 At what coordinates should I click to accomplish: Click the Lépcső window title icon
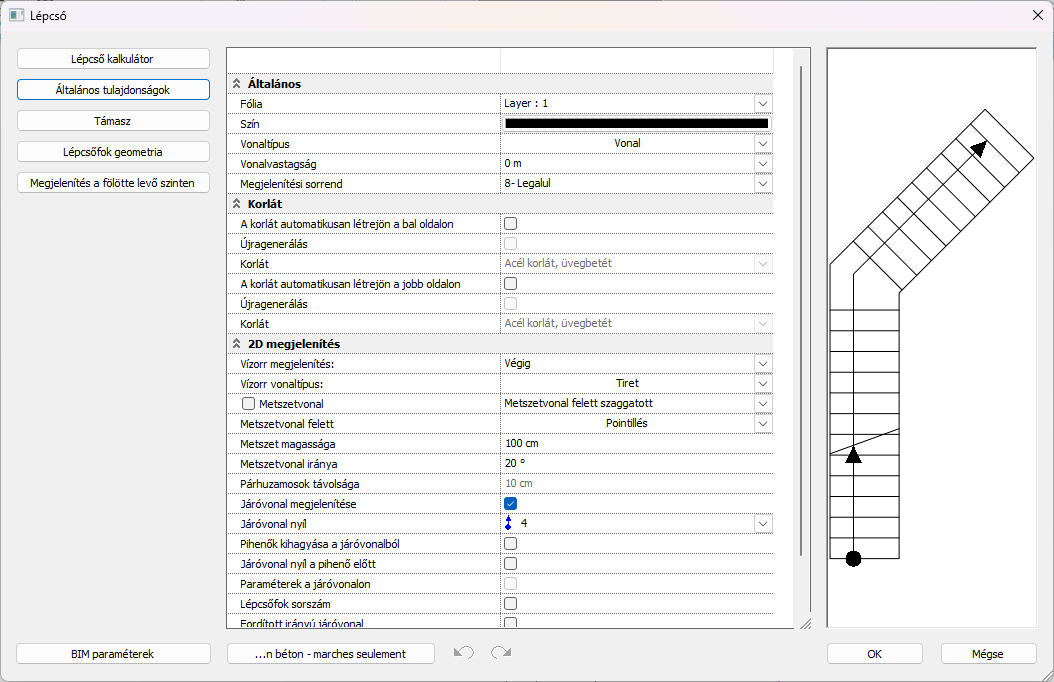pyautogui.click(x=16, y=15)
